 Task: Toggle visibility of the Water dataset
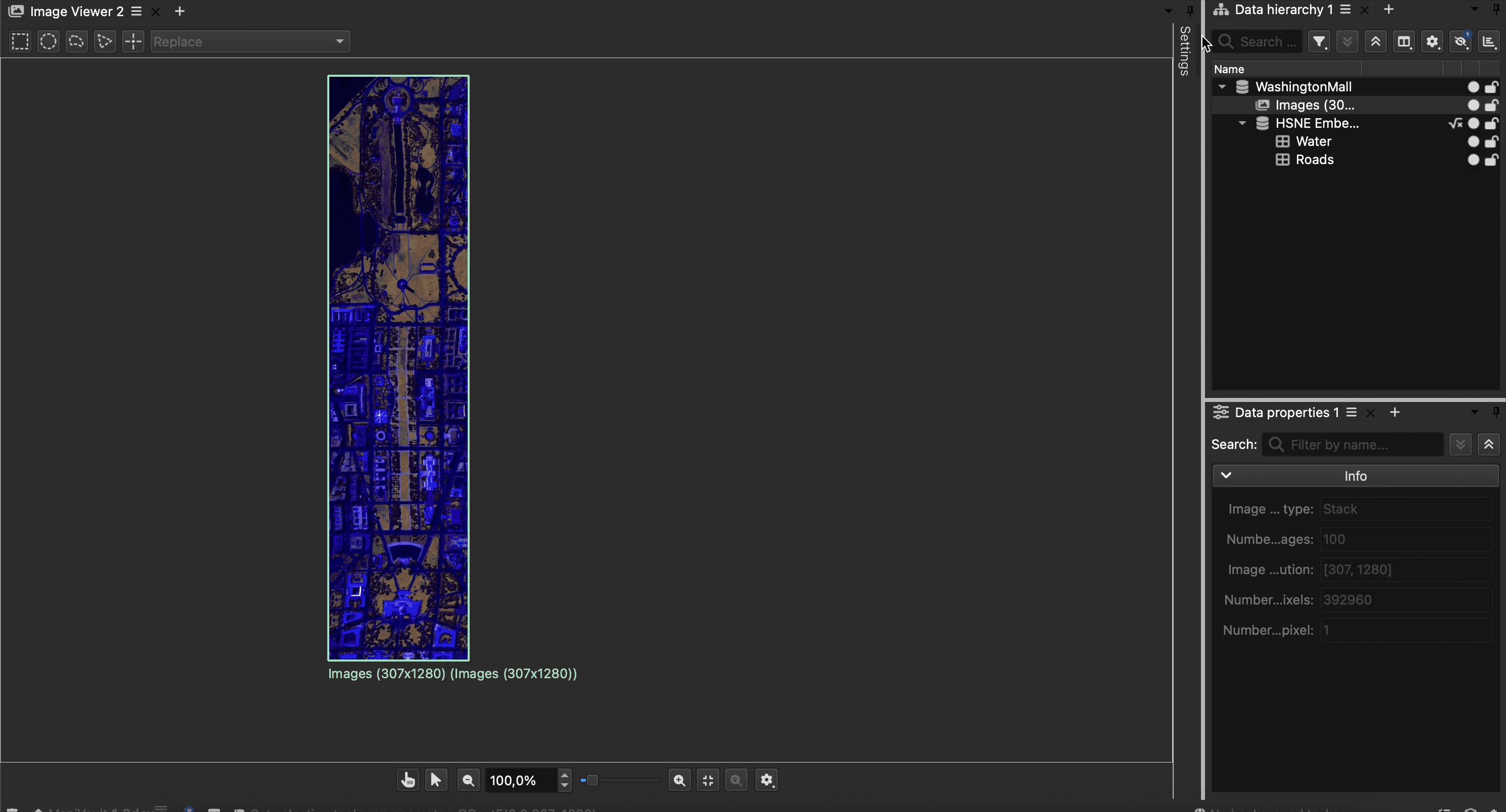1473,141
